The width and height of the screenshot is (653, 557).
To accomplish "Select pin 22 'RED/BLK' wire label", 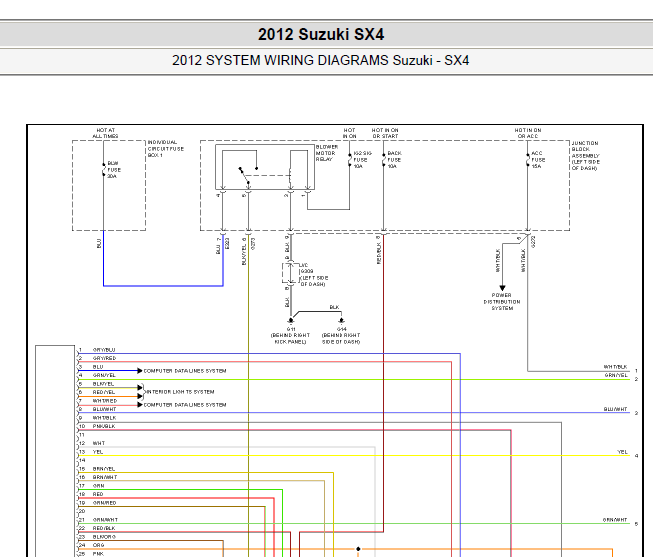I will click(x=104, y=528).
